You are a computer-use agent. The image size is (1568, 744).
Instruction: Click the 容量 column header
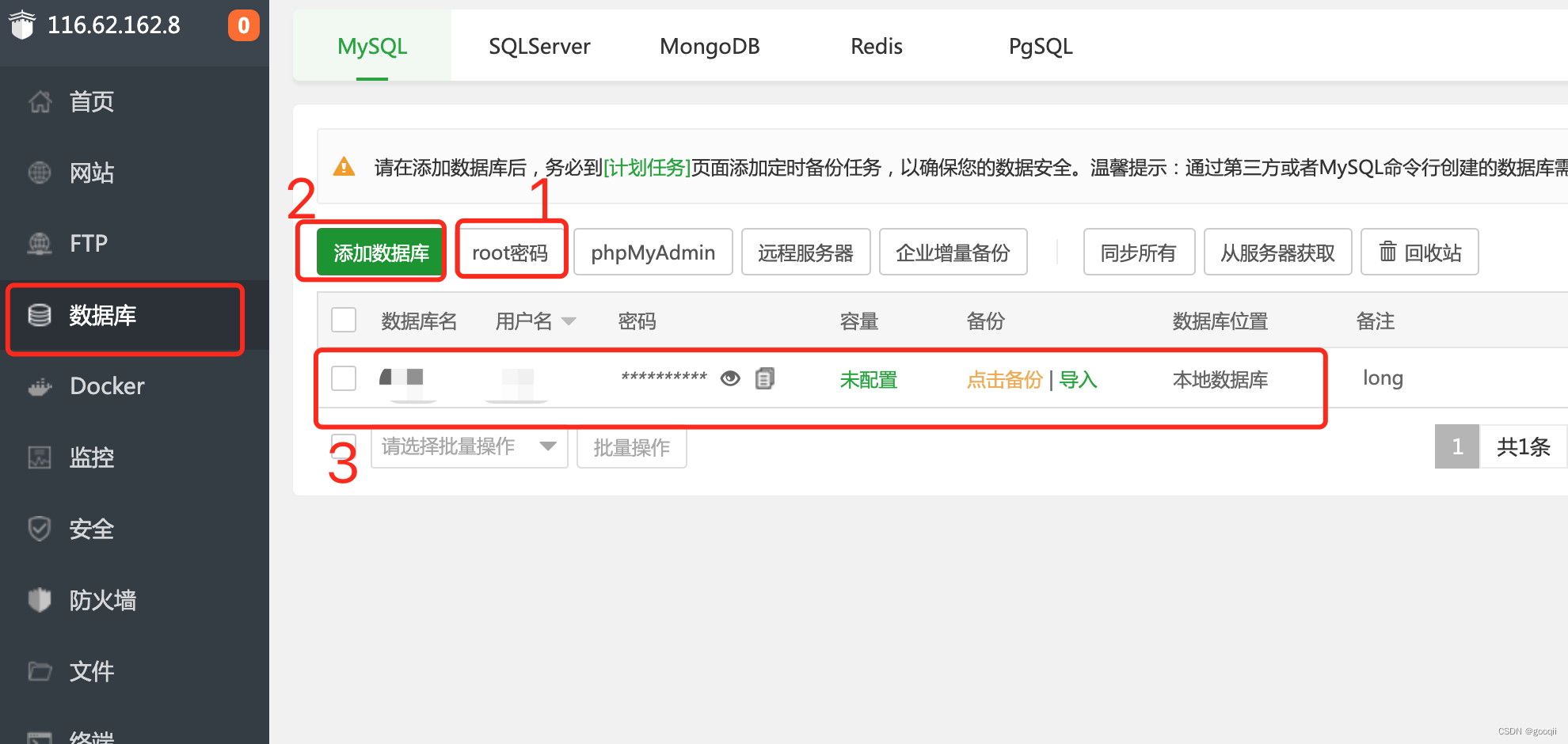coord(859,321)
